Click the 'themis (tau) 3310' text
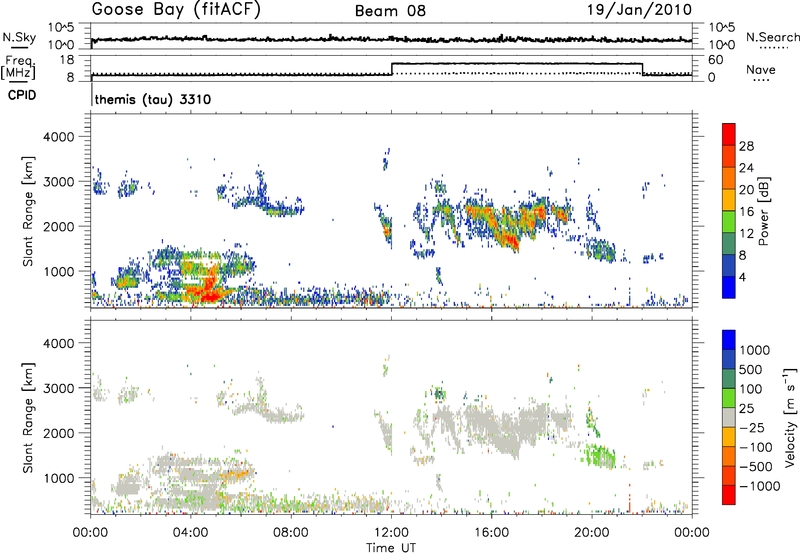Screen dimensions: 800x554 153,99
